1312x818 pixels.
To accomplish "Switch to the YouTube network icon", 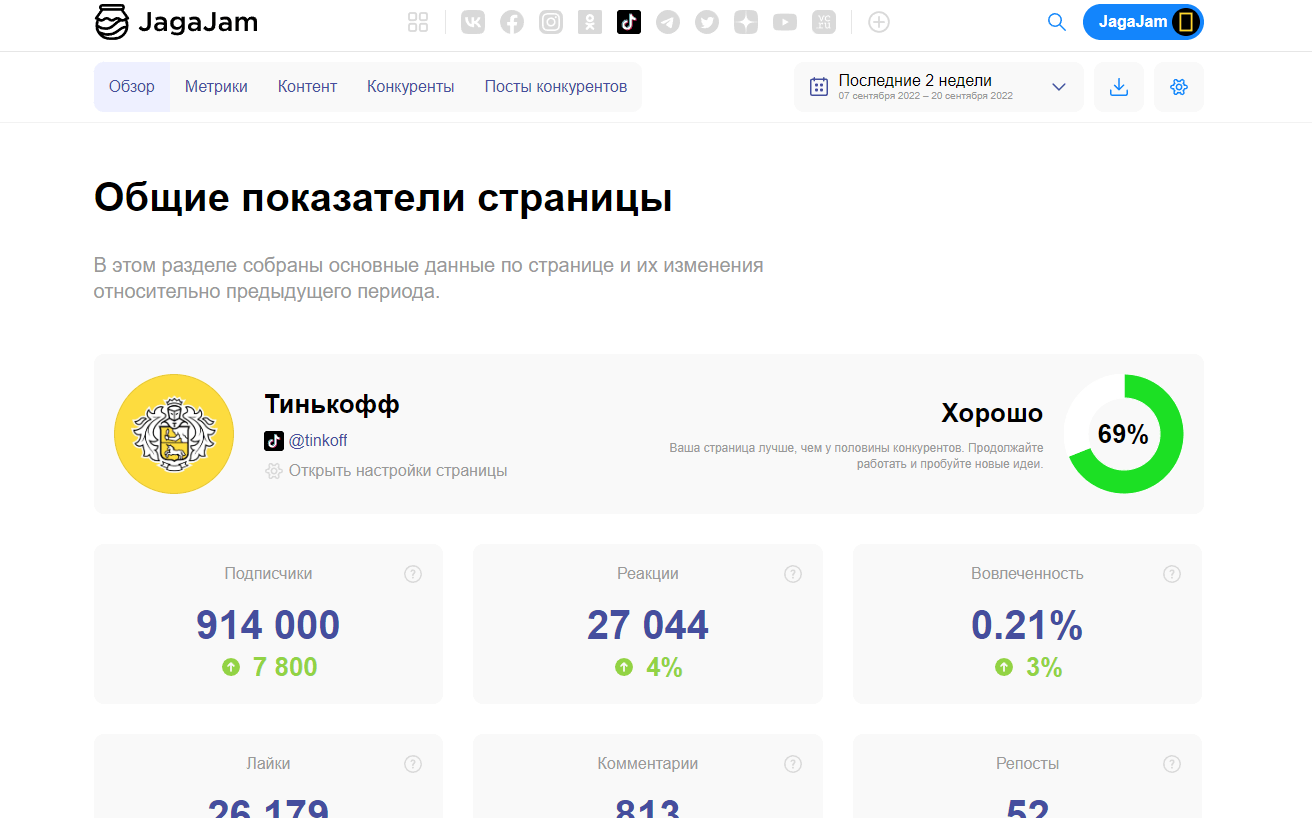I will [x=785, y=22].
